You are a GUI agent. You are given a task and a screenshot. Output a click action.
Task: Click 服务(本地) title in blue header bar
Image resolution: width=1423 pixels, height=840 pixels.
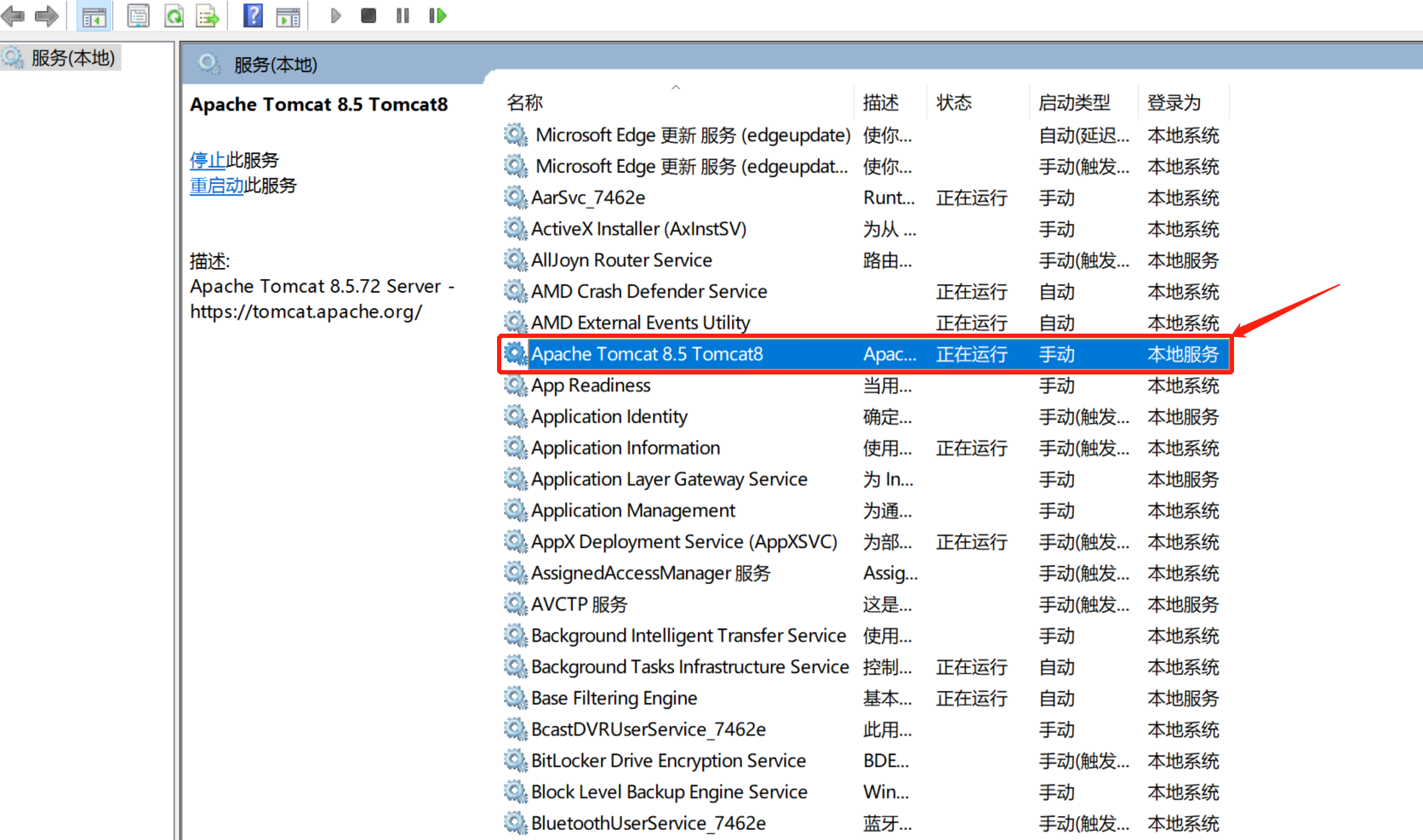pyautogui.click(x=275, y=65)
